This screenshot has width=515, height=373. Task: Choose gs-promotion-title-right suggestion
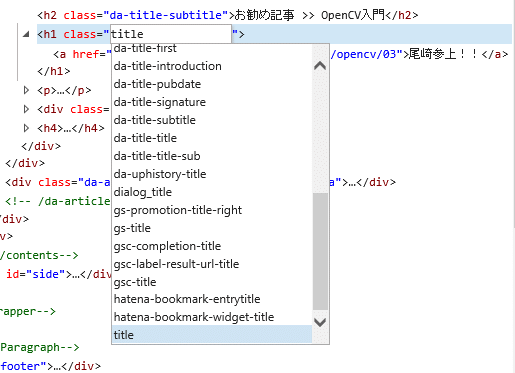[x=212, y=210]
